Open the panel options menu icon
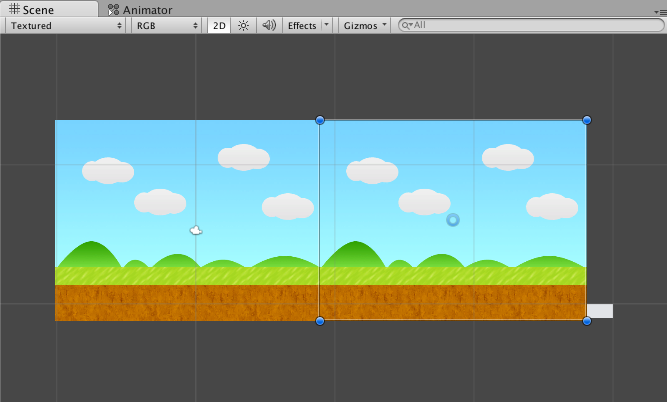Screen dimensions: 667x402 pos(660,12)
